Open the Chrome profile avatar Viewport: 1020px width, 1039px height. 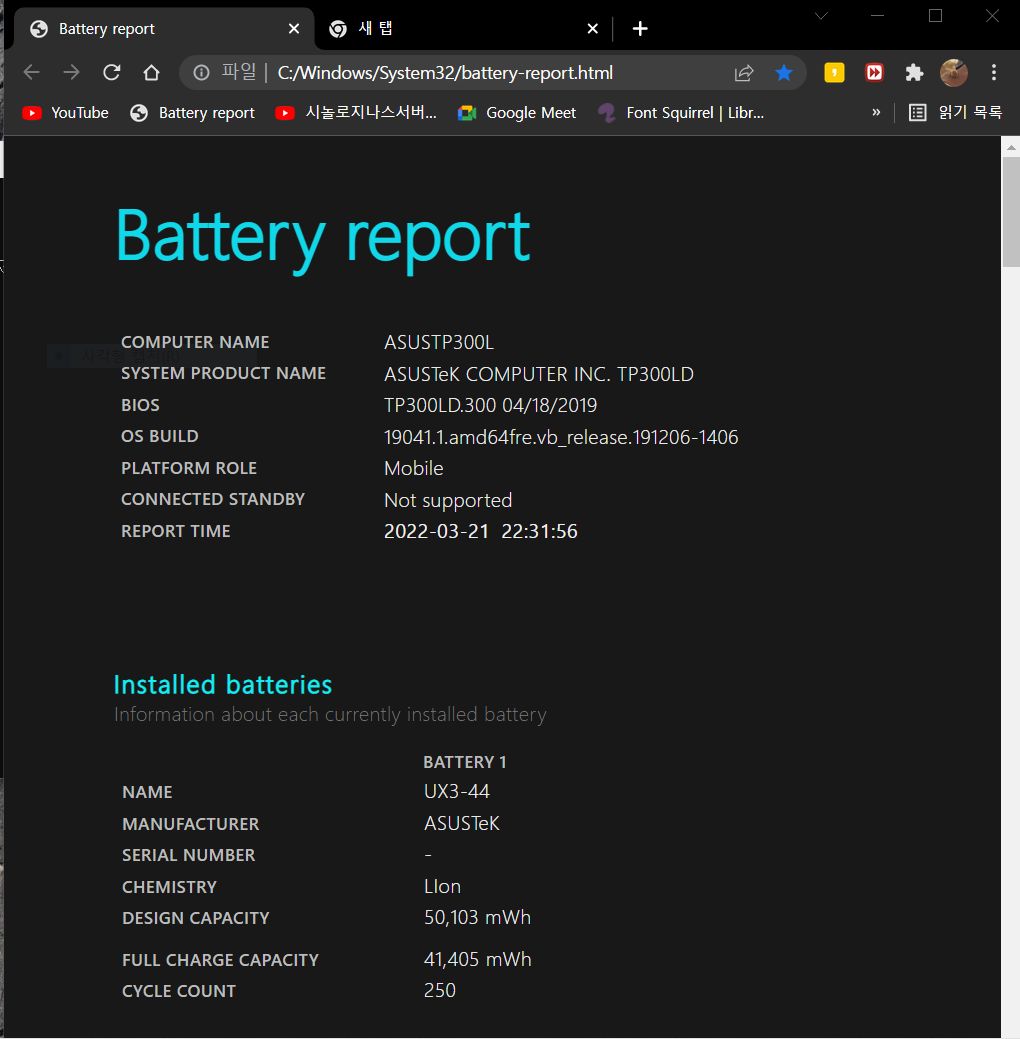(954, 72)
